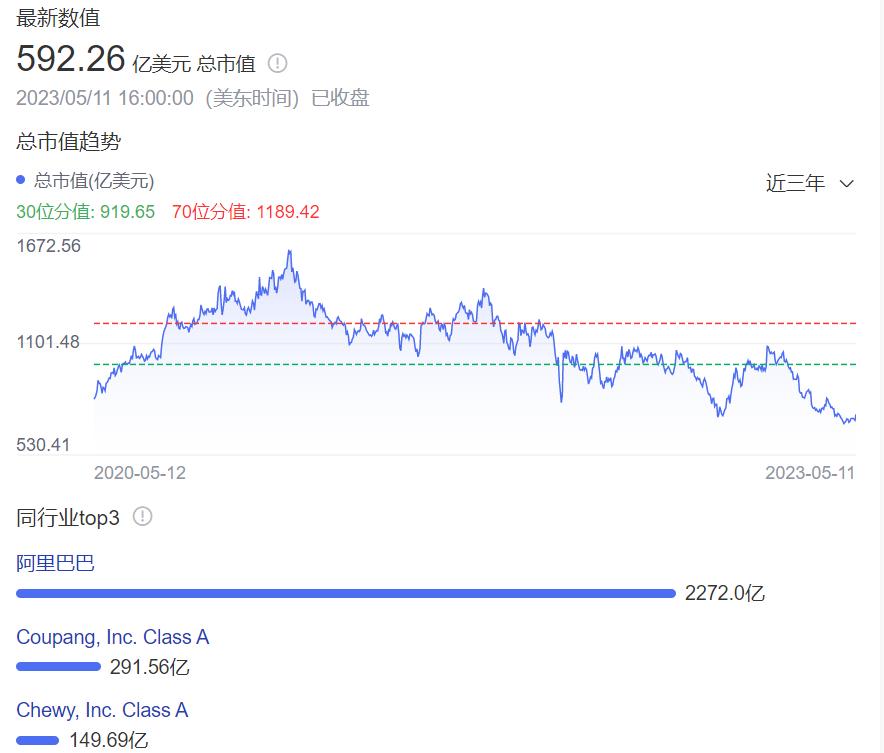The width and height of the screenshot is (884, 753).
Task: Click the 2020-05-12 start date label
Action: [139, 472]
